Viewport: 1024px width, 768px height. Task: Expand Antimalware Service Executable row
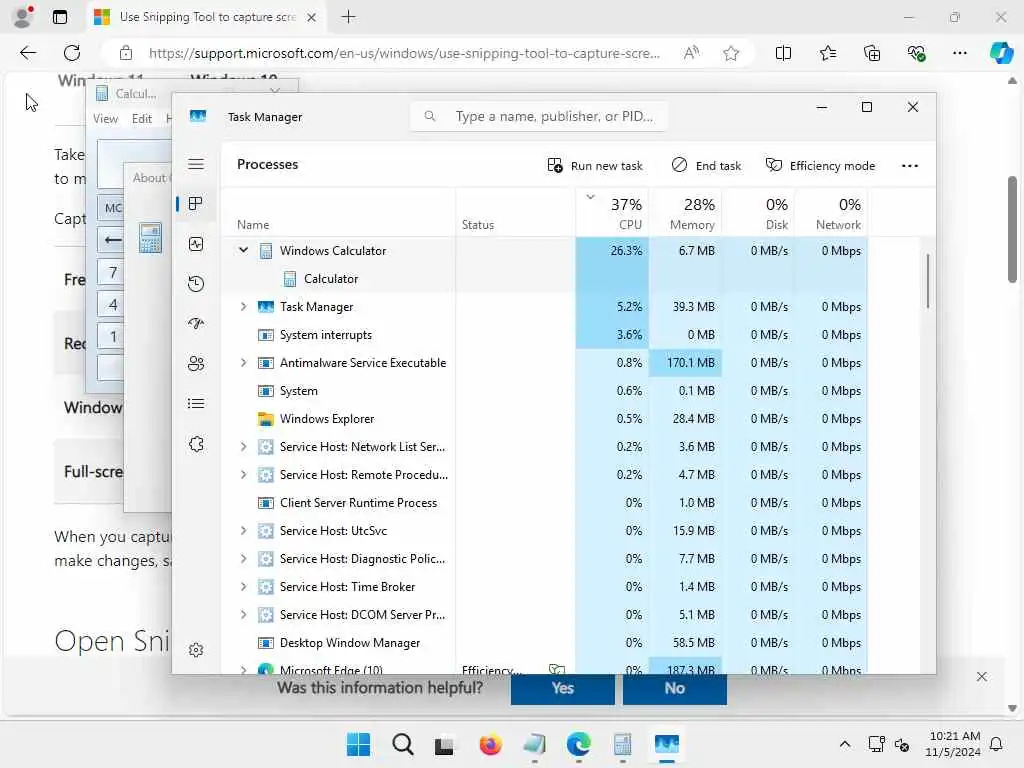click(x=244, y=362)
